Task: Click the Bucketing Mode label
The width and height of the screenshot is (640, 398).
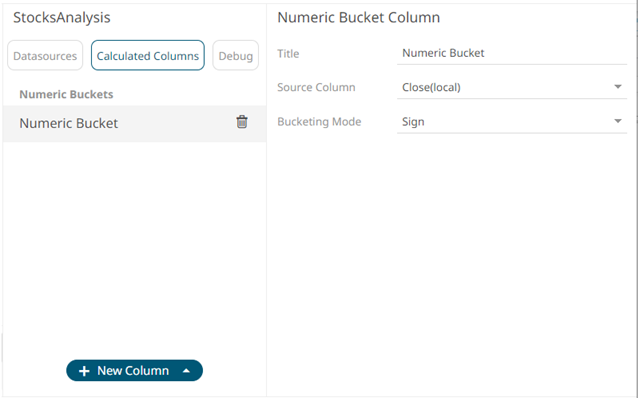Action: pos(319,122)
